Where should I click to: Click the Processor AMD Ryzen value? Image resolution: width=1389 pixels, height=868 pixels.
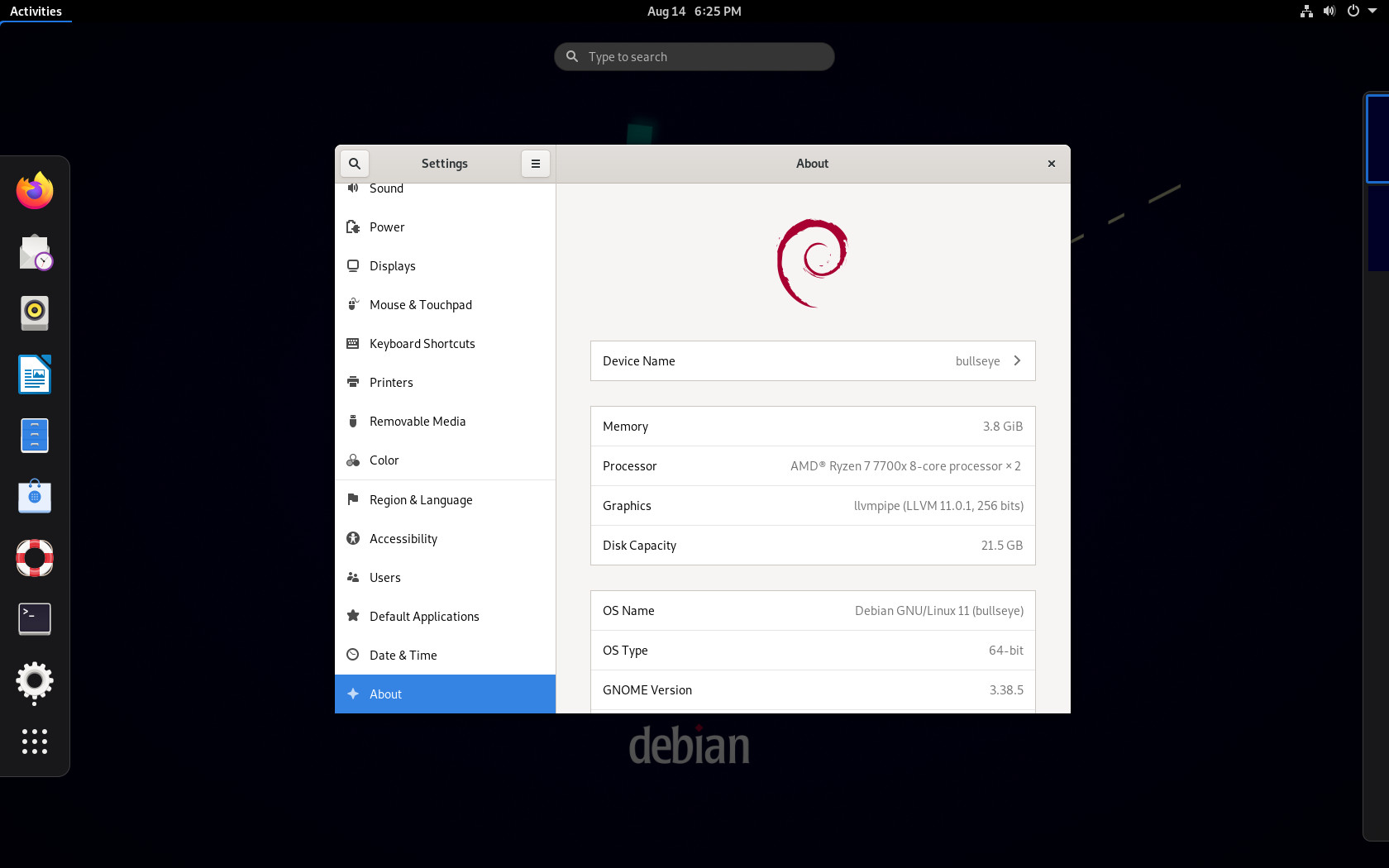coord(905,466)
